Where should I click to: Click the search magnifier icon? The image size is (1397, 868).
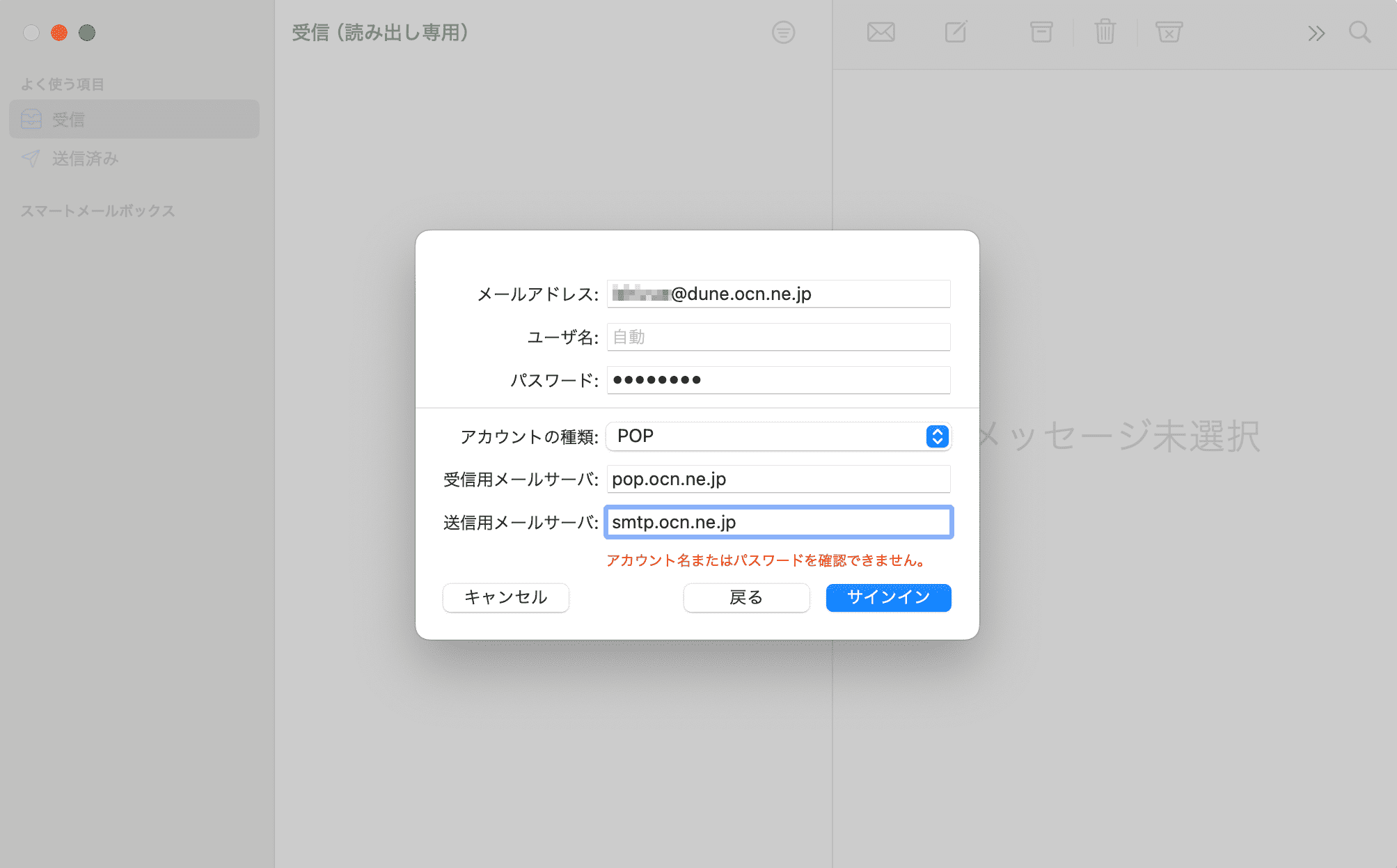1359,32
